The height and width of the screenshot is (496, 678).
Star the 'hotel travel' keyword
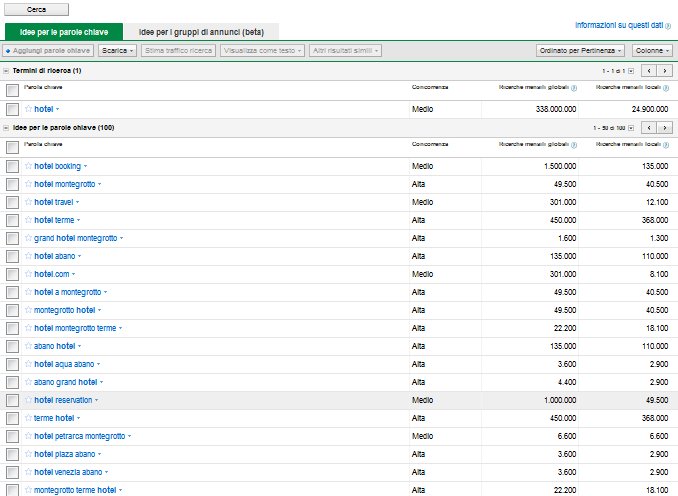pyautogui.click(x=29, y=202)
